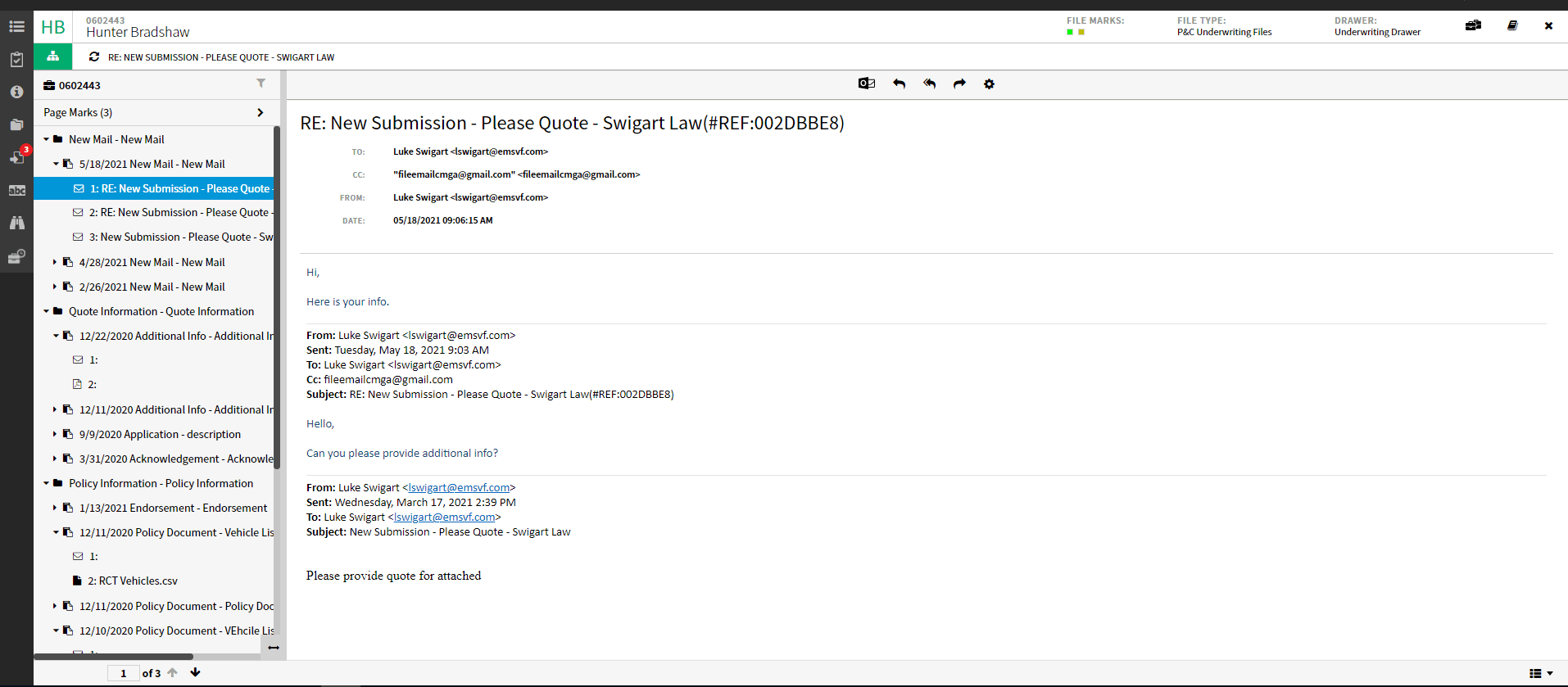Image resolution: width=1568 pixels, height=687 pixels.
Task: Click the Reply arrow icon in email toolbar
Action: point(899,84)
